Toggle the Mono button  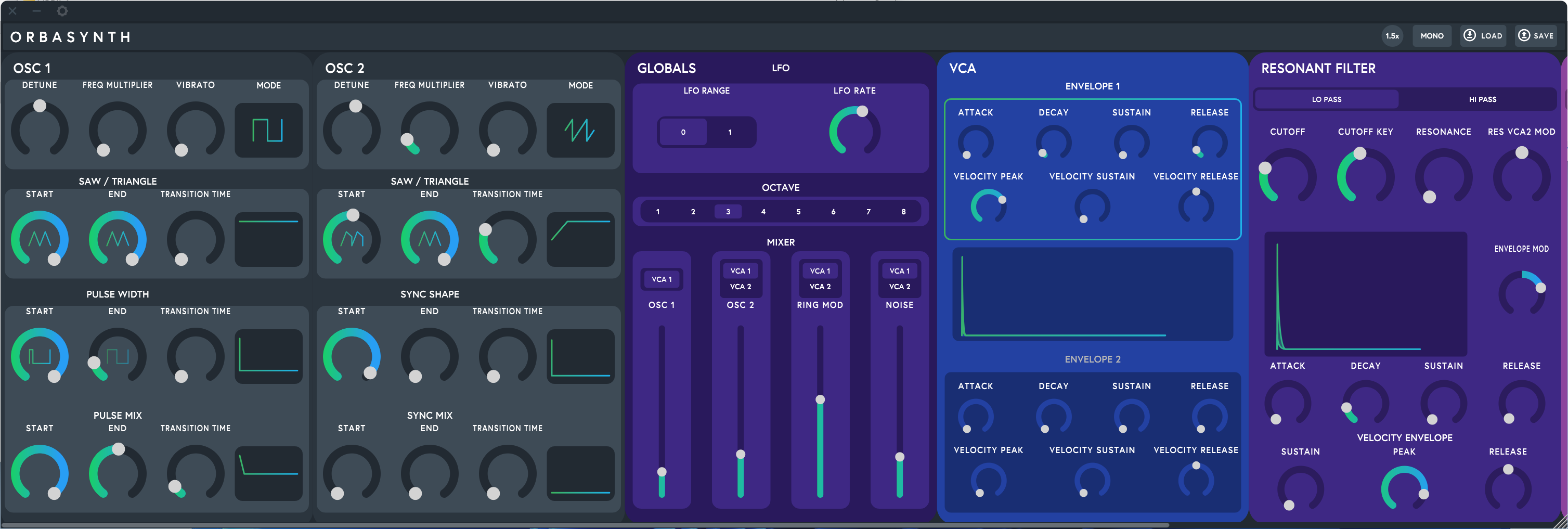pyautogui.click(x=1432, y=36)
